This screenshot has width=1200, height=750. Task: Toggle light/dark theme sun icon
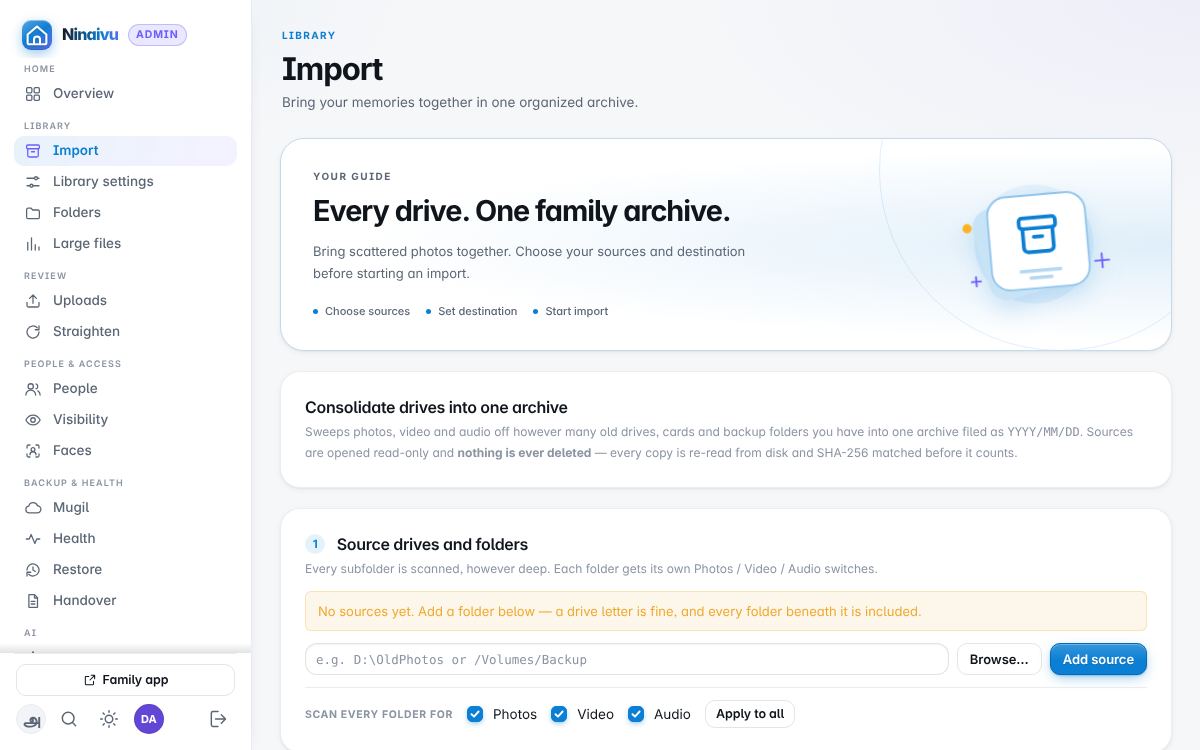click(109, 719)
